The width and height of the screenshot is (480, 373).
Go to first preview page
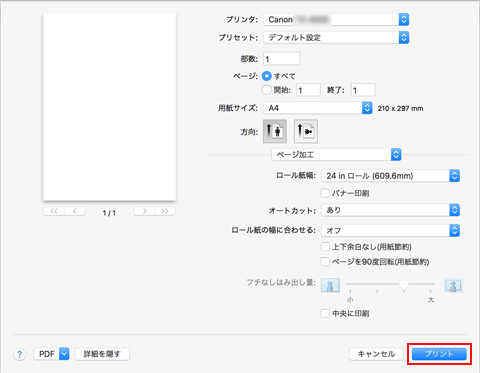coord(54,211)
